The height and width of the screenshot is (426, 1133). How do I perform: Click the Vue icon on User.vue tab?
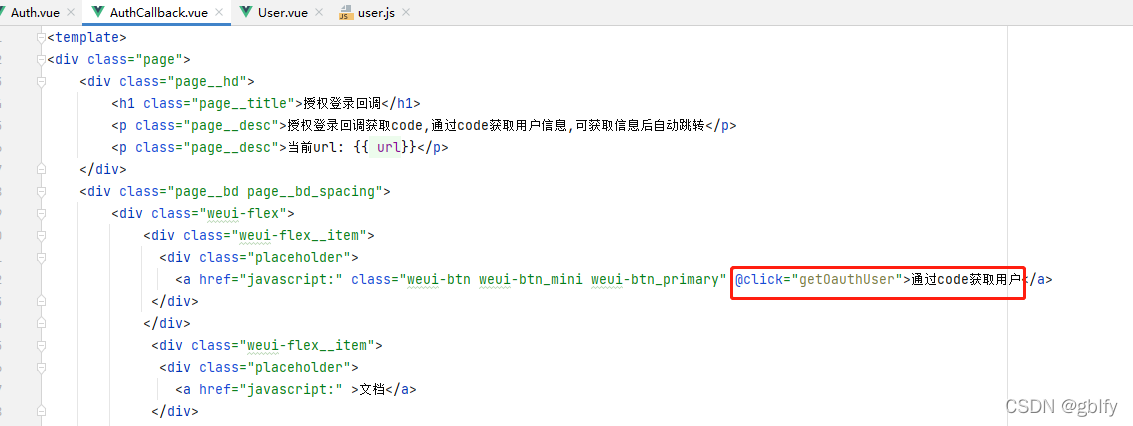pos(246,12)
